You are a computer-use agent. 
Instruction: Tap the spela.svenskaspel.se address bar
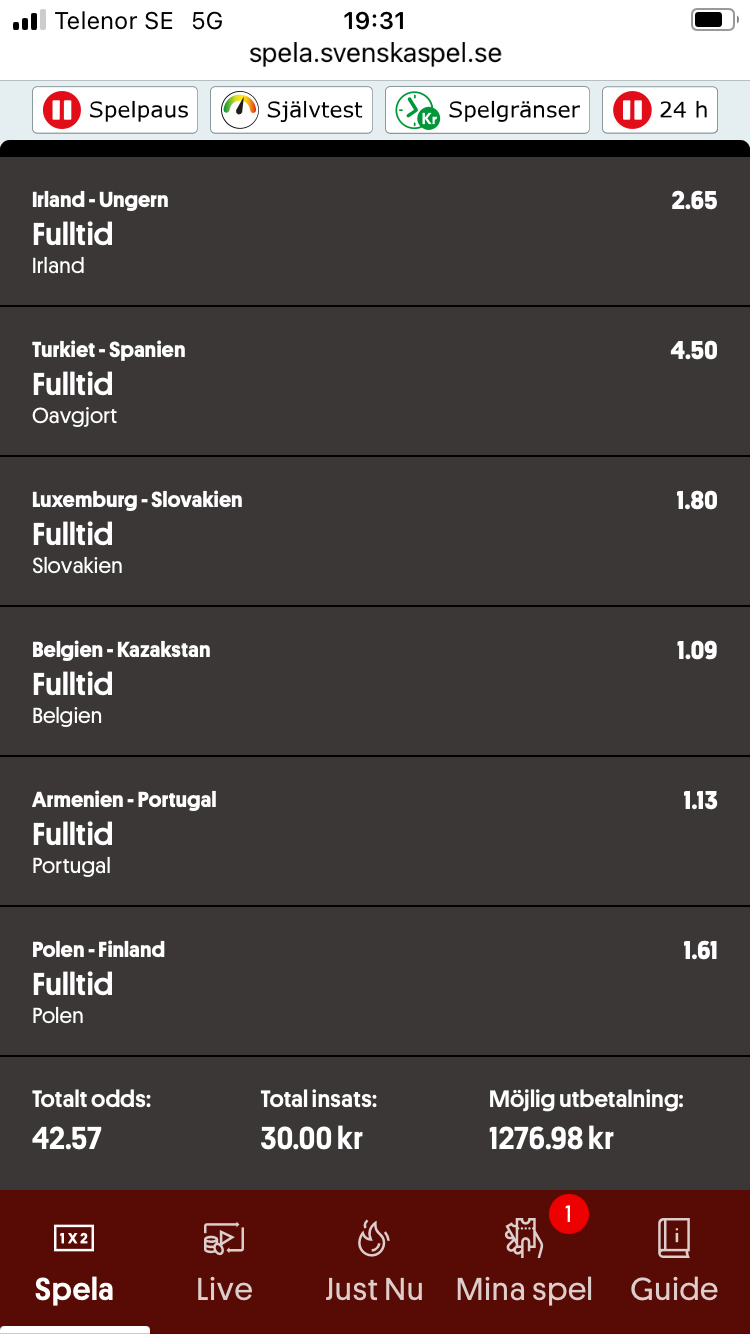coord(375,53)
